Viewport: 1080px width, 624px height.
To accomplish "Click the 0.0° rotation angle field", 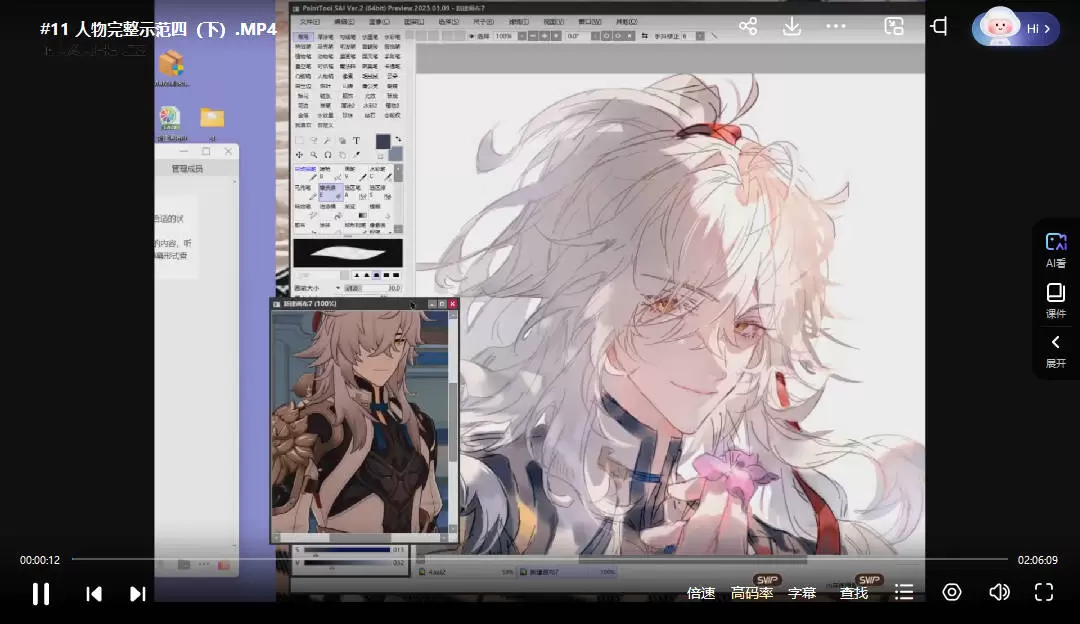I will coord(577,36).
